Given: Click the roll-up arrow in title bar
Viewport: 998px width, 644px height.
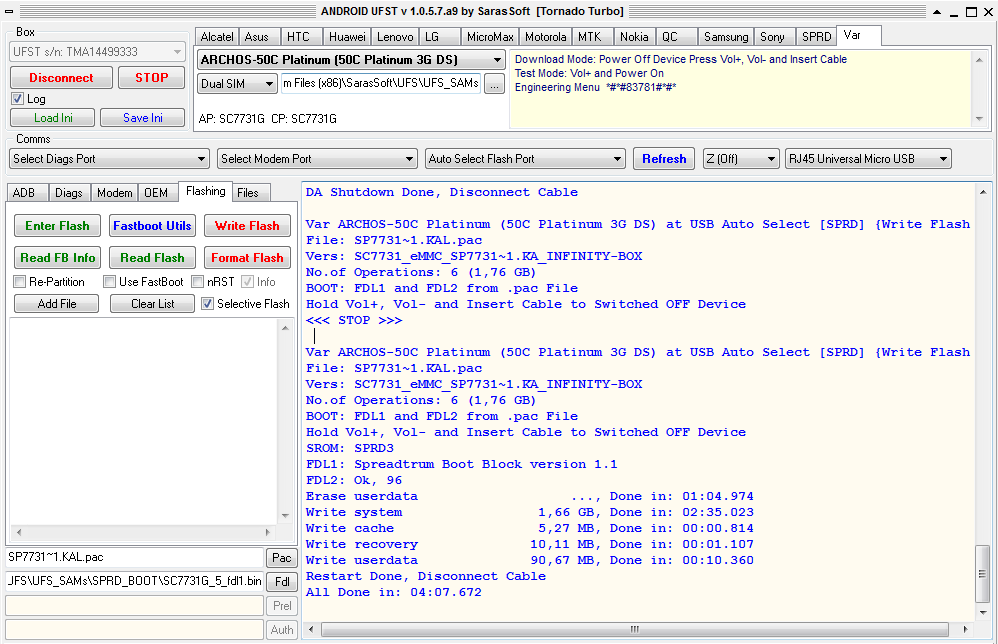Looking at the screenshot, I should [x=938, y=11].
